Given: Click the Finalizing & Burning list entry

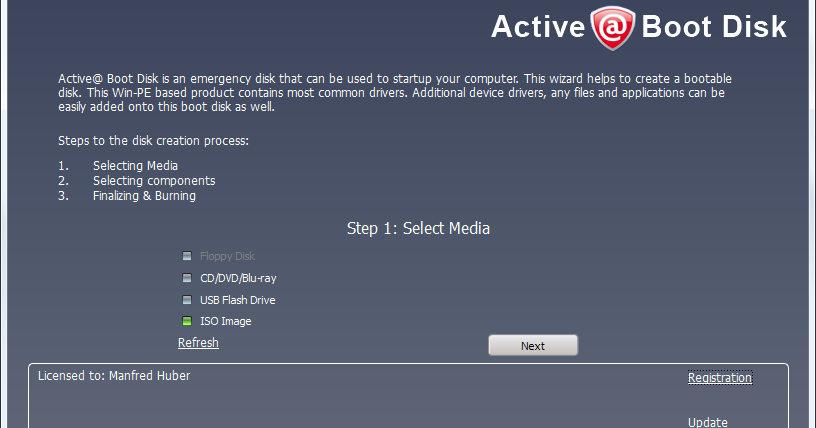Looking at the screenshot, I should (x=144, y=196).
